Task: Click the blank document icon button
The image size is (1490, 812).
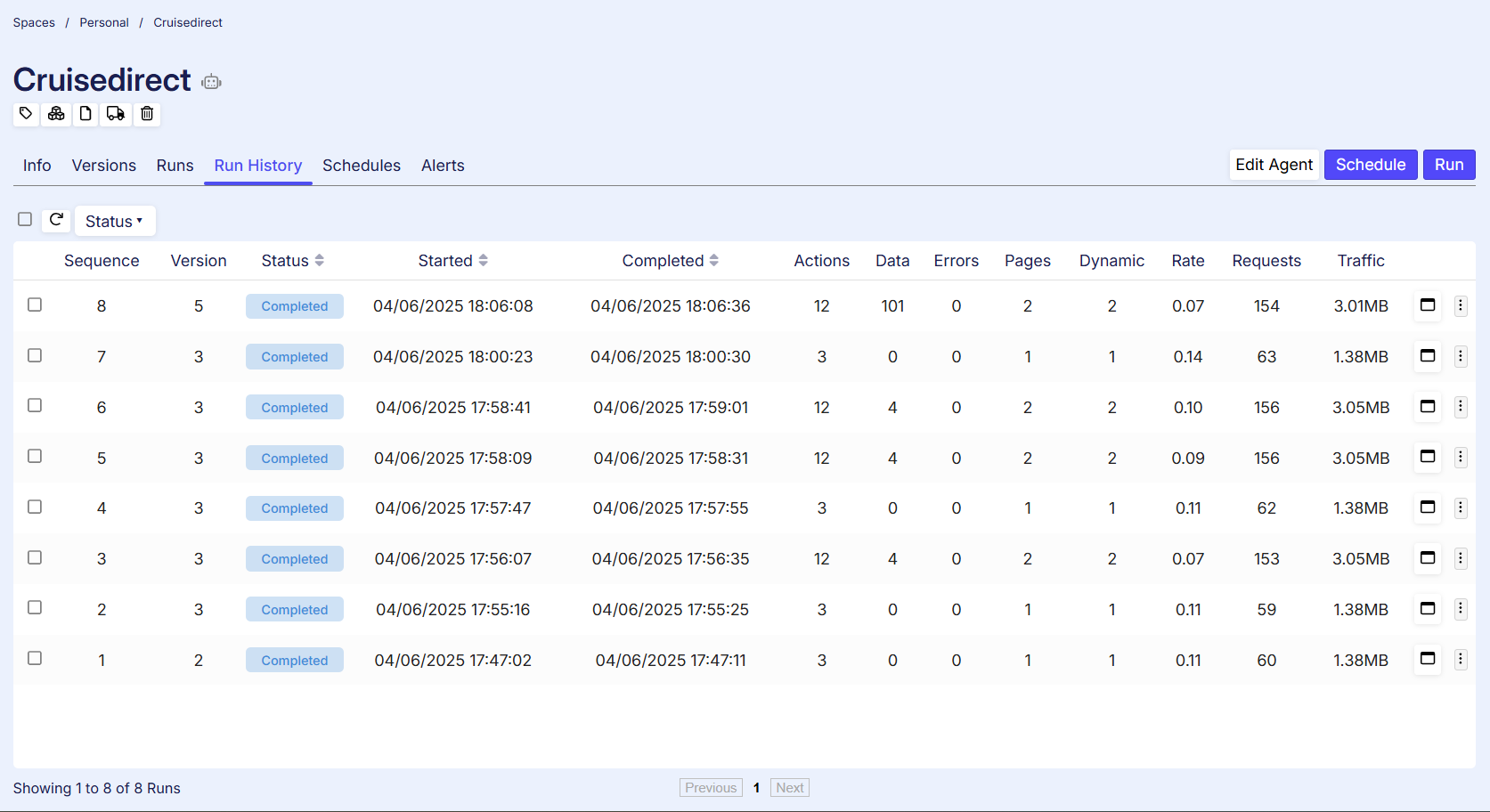Action: pos(85,113)
